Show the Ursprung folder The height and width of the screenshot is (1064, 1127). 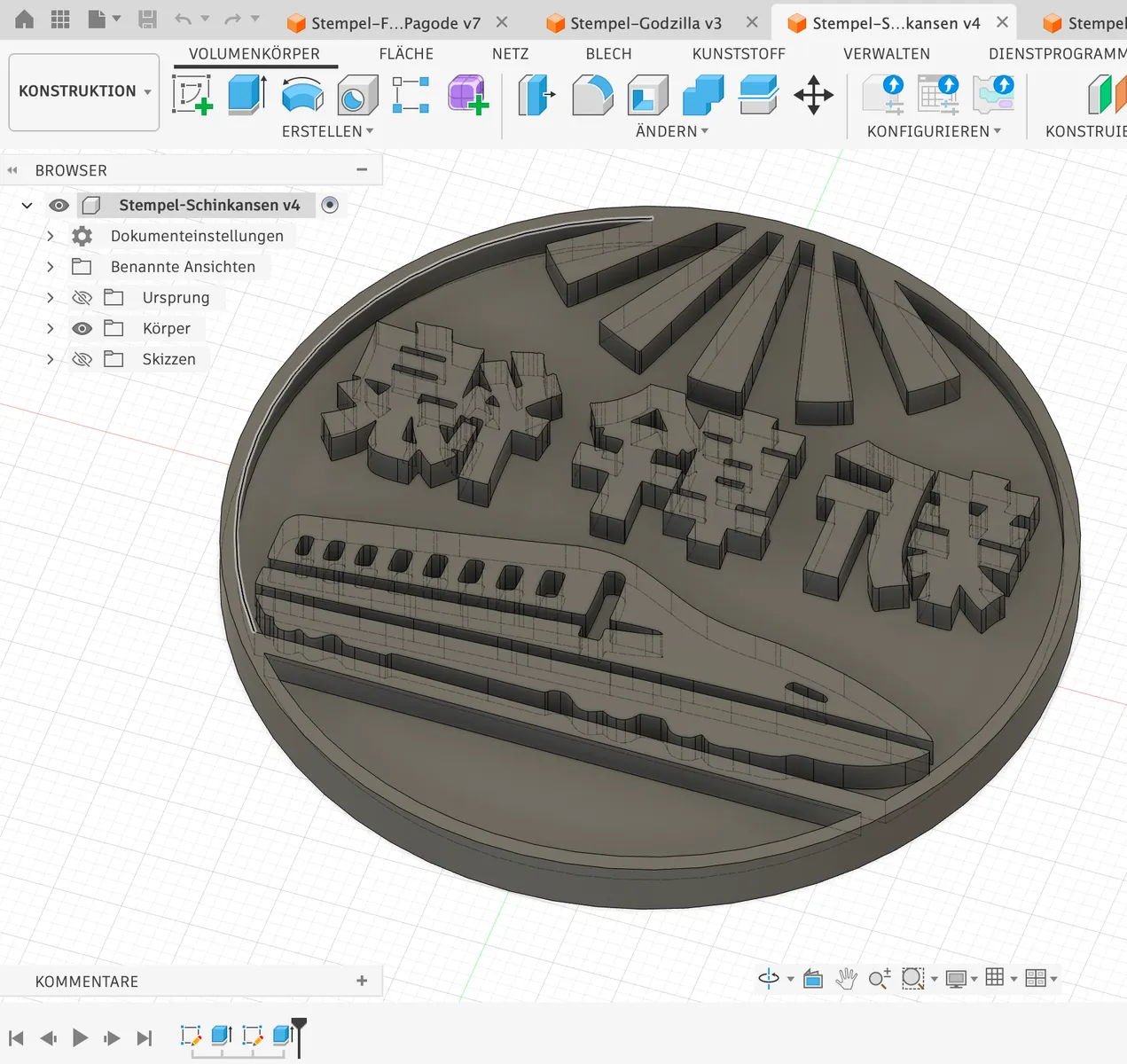pyautogui.click(x=82, y=298)
